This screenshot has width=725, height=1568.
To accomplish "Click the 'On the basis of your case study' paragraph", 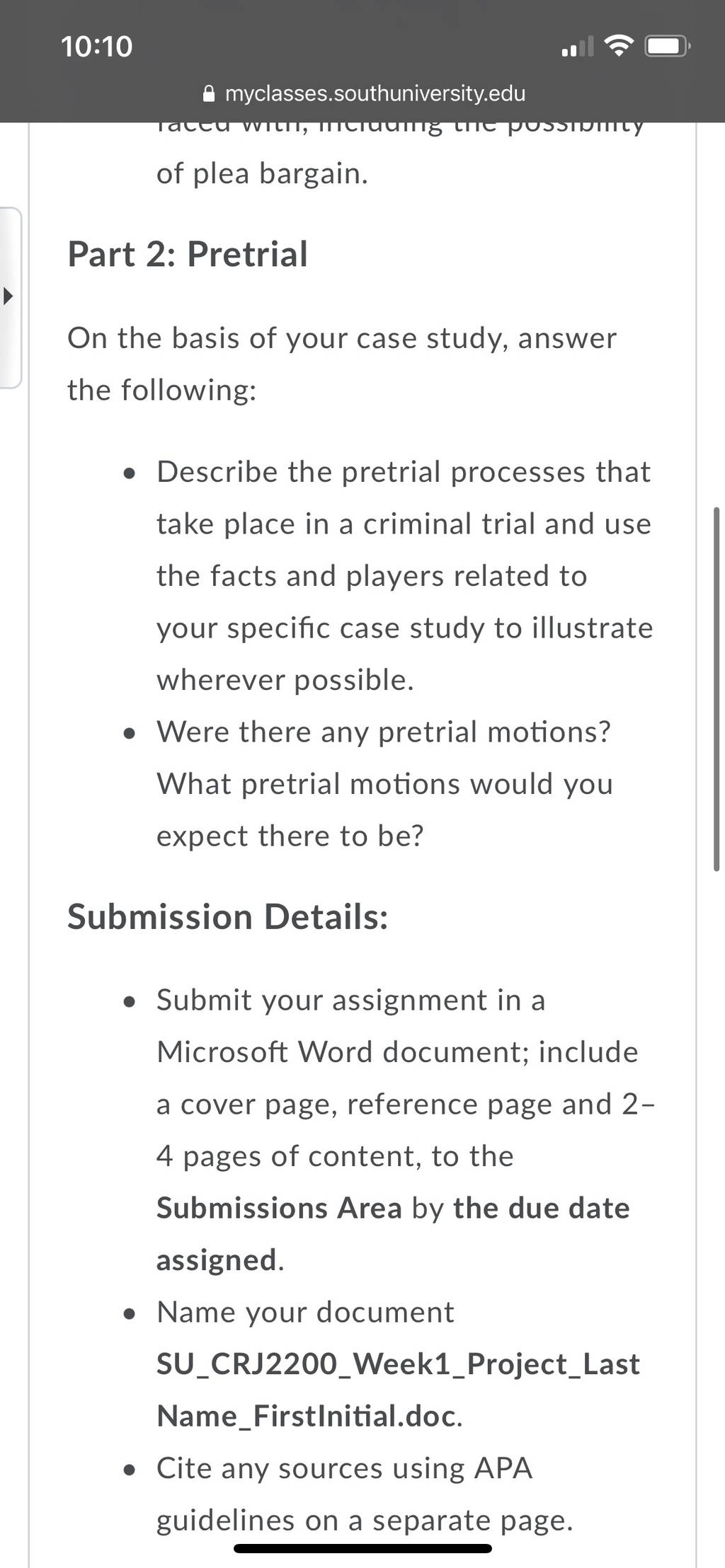I will pyautogui.click(x=342, y=364).
